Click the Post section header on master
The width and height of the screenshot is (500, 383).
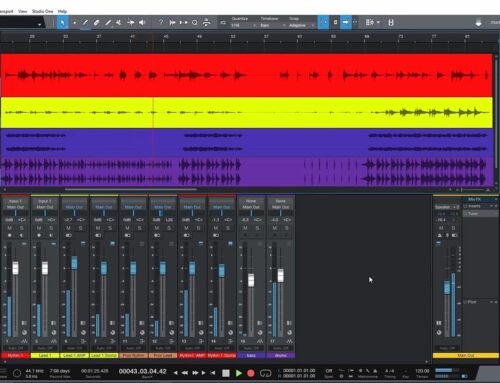[480, 302]
